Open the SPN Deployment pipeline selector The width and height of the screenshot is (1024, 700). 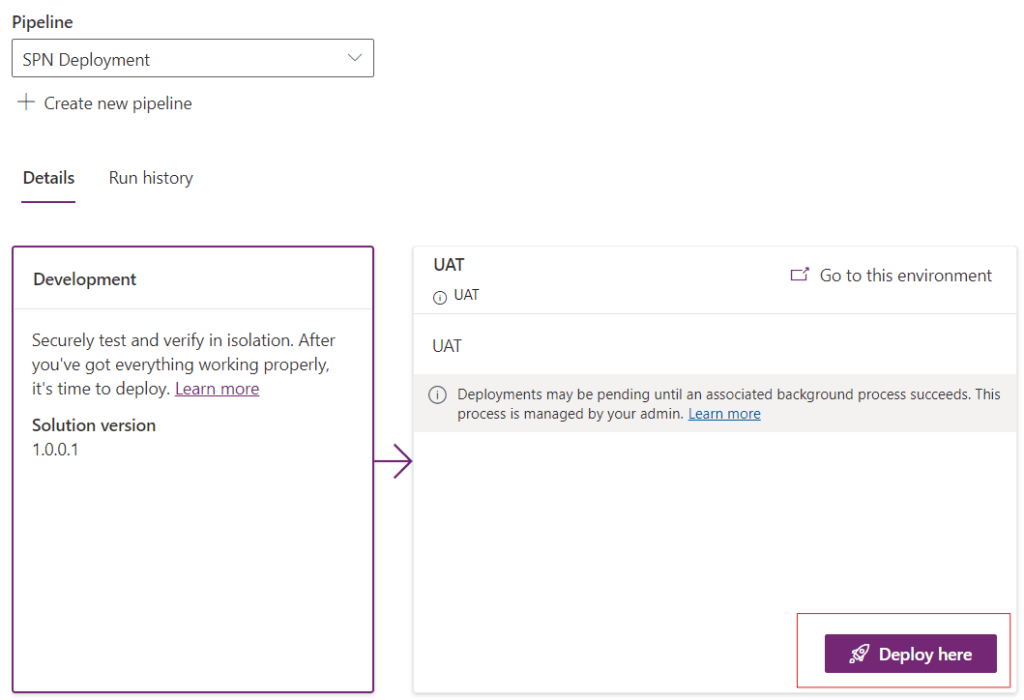192,59
